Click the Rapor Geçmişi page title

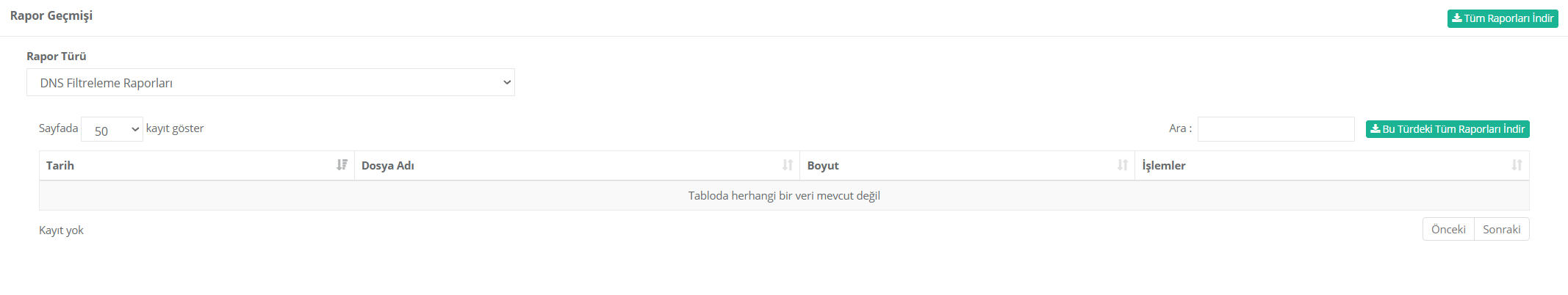(x=51, y=16)
